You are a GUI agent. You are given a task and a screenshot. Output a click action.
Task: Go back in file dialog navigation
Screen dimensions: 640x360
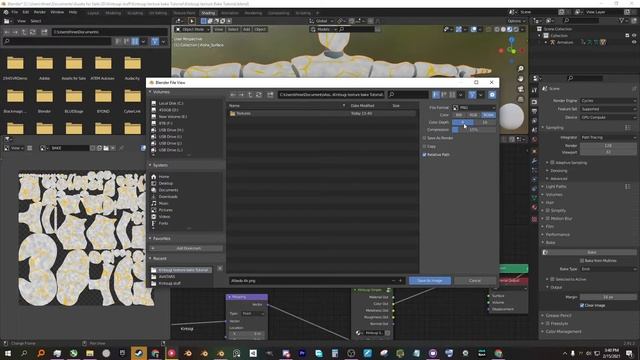tap(233, 95)
